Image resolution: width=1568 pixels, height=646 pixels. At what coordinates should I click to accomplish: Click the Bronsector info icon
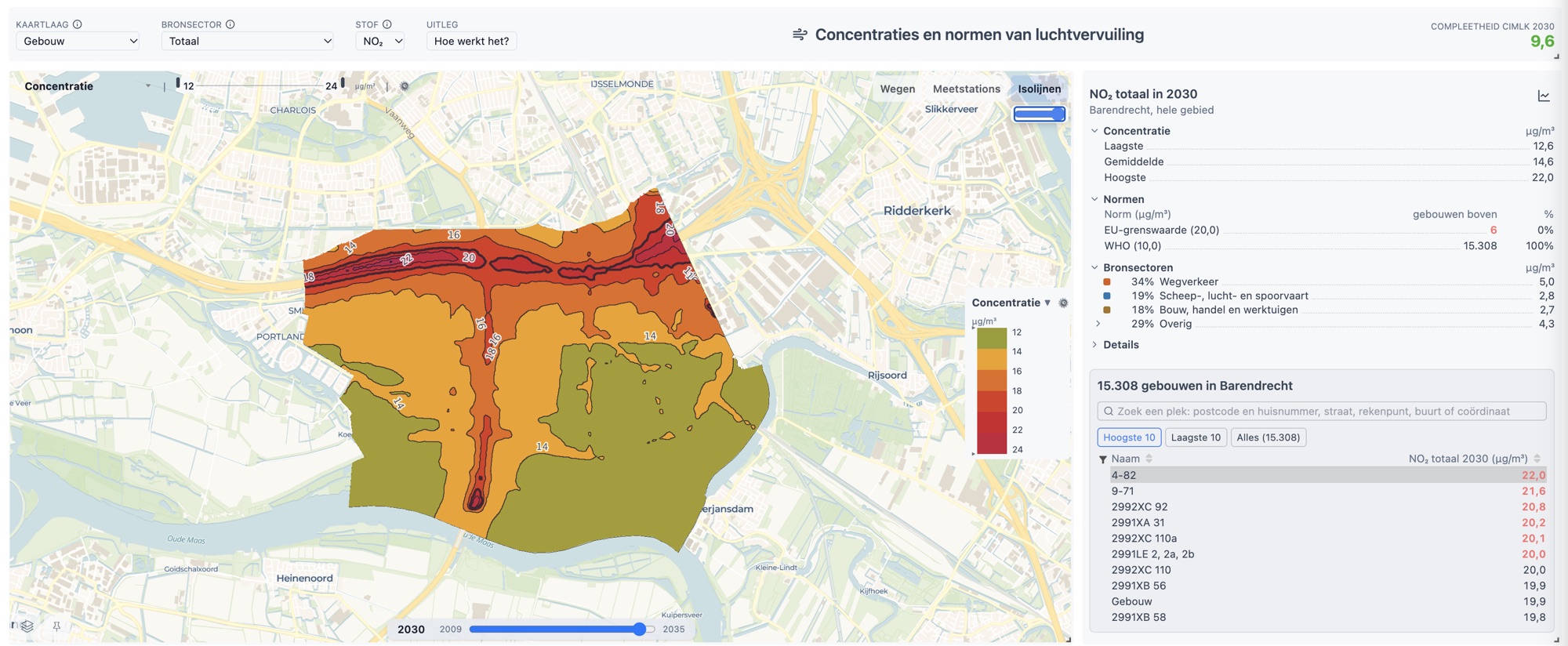tap(230, 24)
